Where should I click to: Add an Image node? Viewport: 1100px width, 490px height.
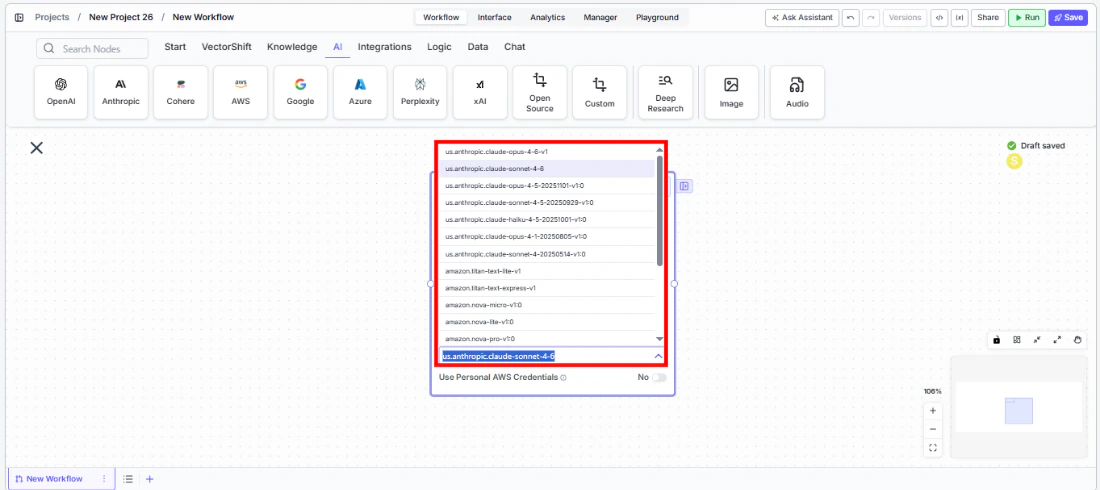click(732, 93)
